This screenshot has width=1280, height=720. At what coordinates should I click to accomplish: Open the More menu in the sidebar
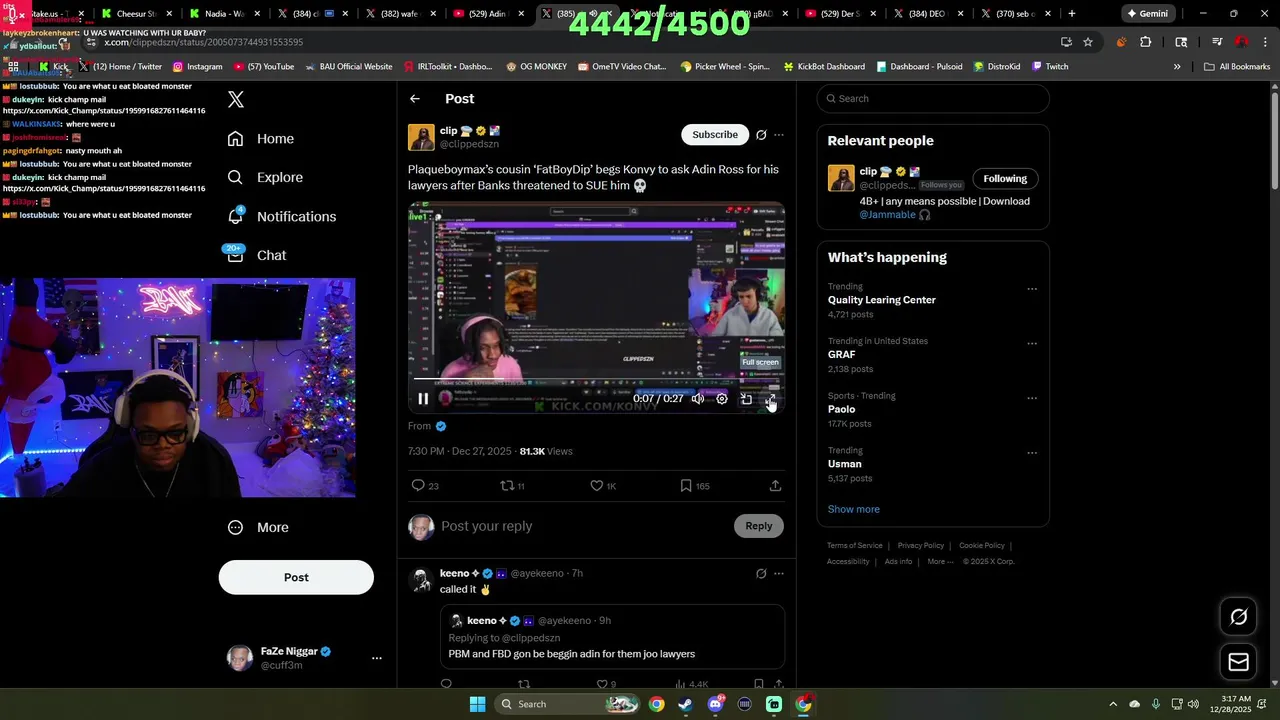pyautogui.click(x=257, y=527)
